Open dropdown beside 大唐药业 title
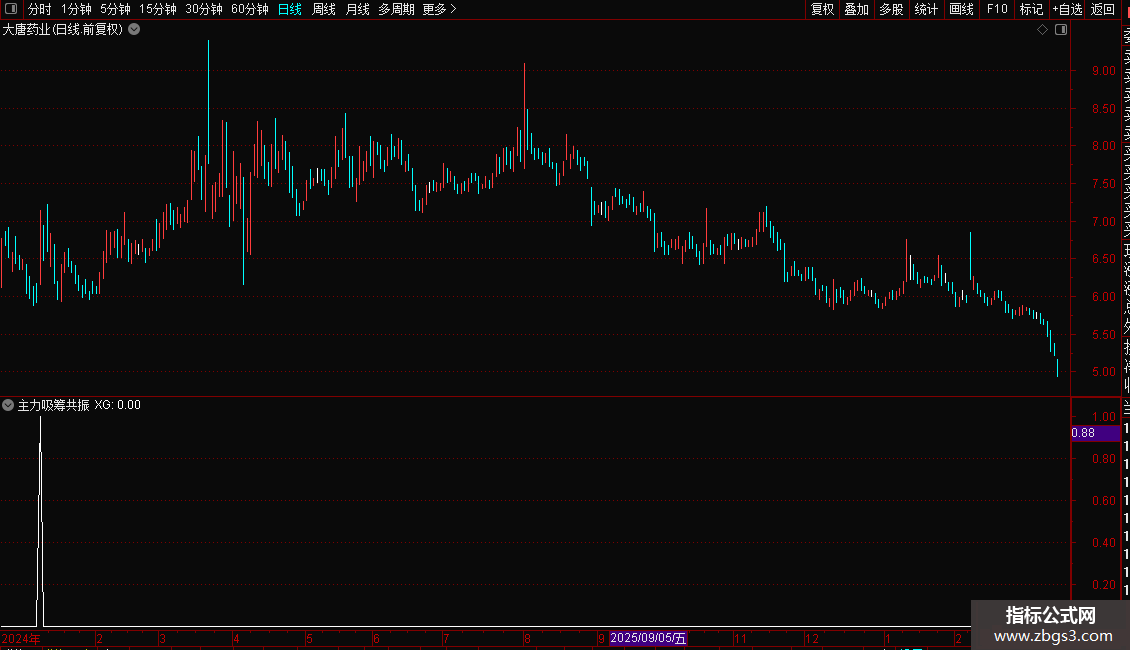The image size is (1130, 650). [x=134, y=30]
